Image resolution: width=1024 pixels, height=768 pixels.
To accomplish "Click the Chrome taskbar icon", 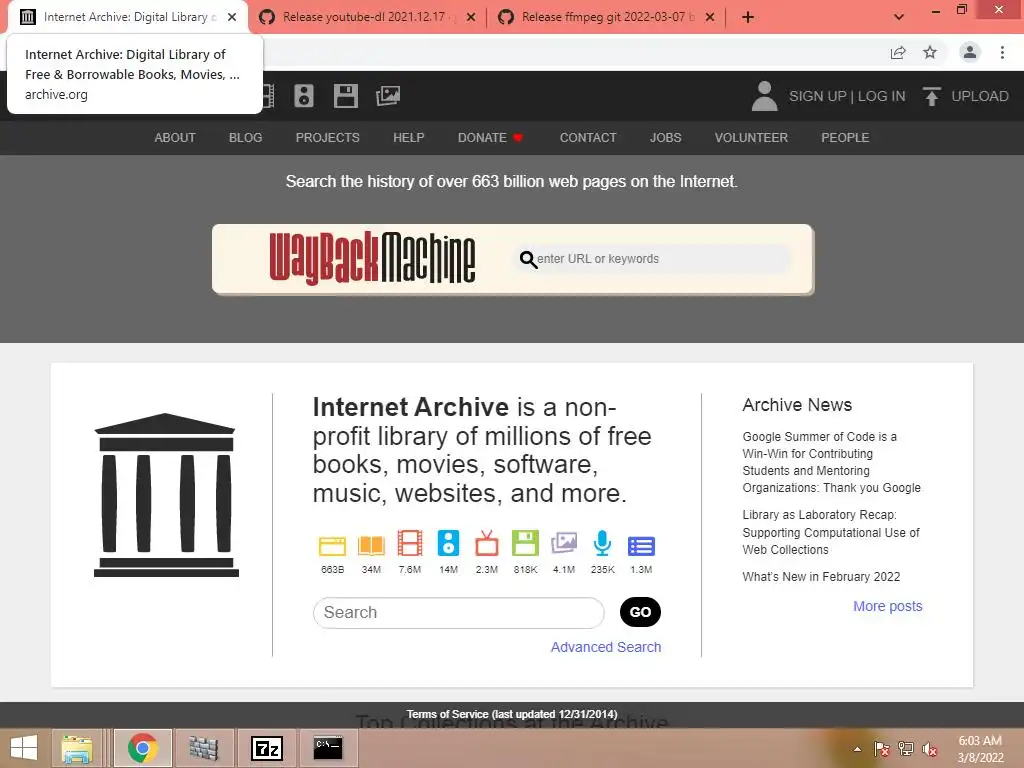I will (142, 748).
